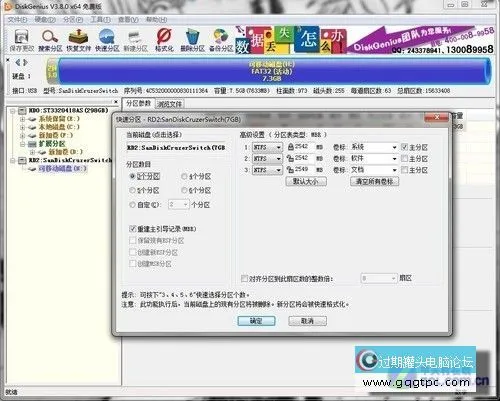Select the 6个分区 radio option

[x=184, y=190]
